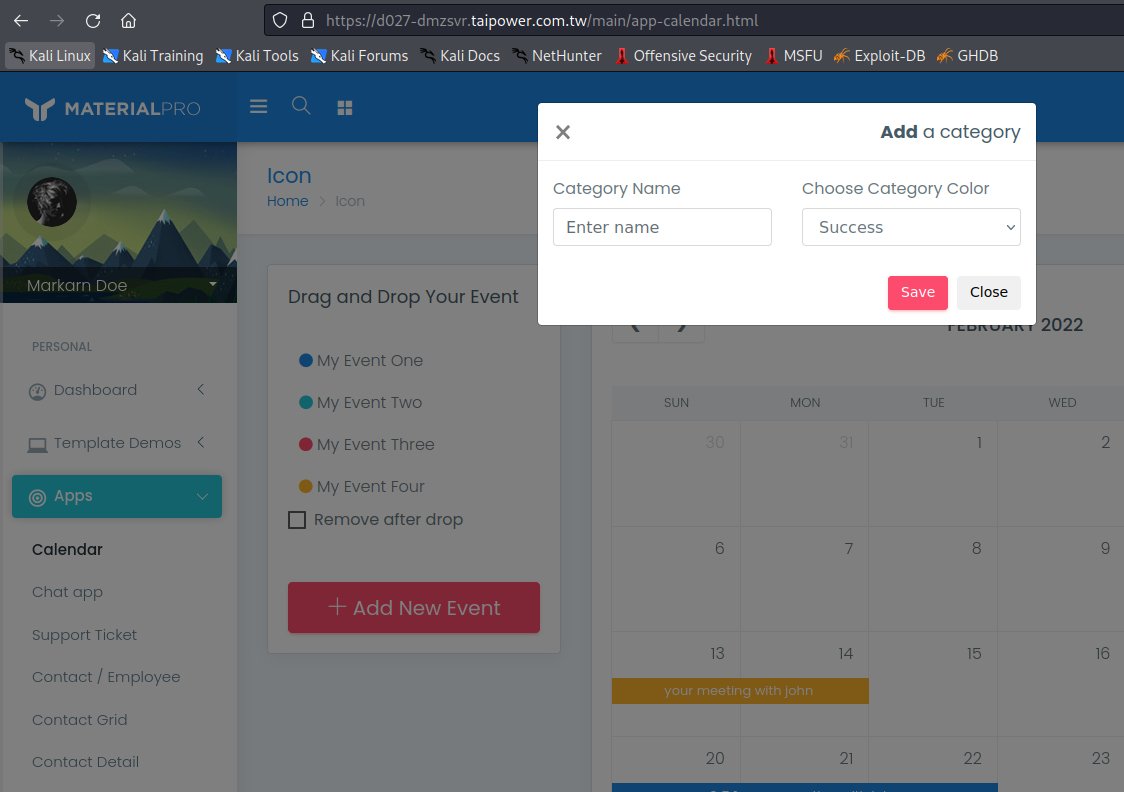Click the Template Demos laptop icon
This screenshot has height=792, width=1124.
(x=37, y=445)
